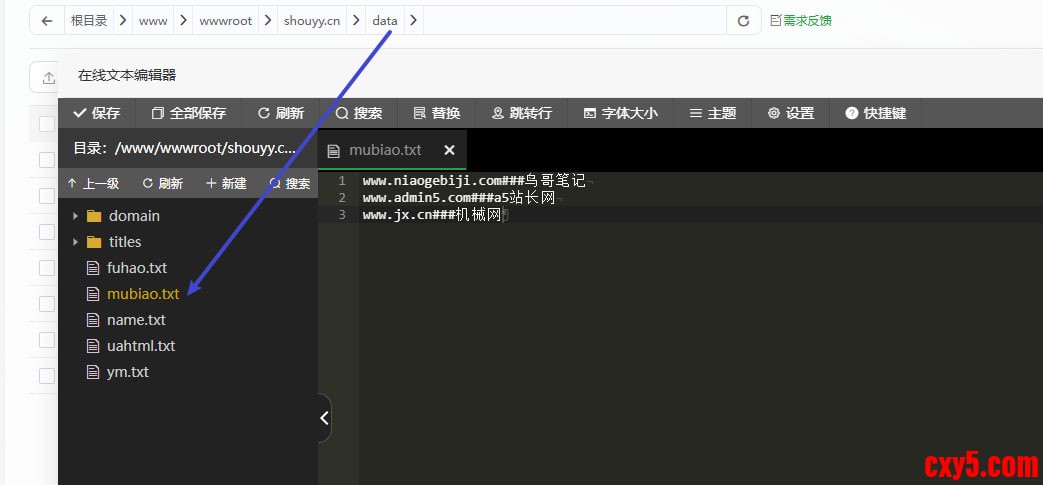Go to the www breadcrumb
This screenshot has width=1043, height=485.
coord(153,21)
